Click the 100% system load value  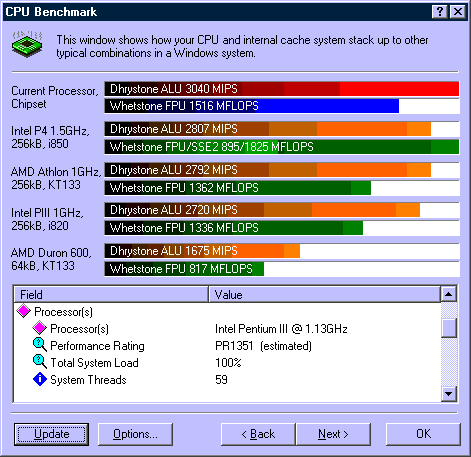tap(228, 363)
